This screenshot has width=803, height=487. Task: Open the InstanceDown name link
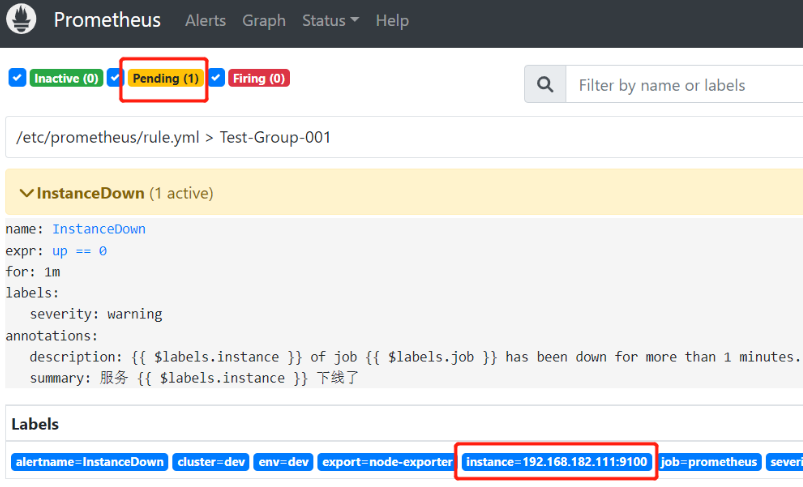pos(99,229)
